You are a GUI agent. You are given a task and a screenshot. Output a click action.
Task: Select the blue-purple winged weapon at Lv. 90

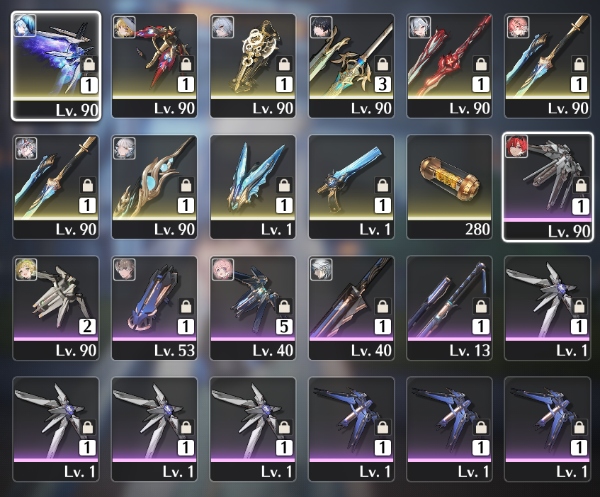56,66
